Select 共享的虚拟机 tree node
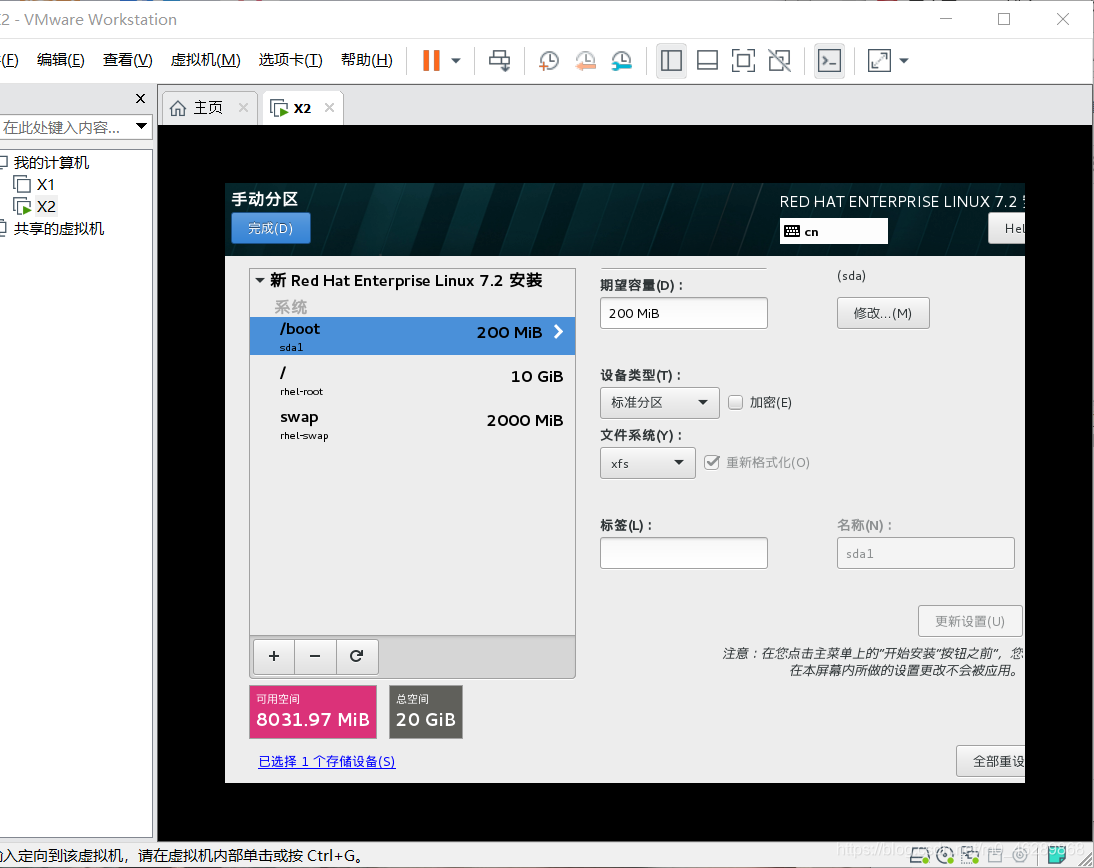Image resolution: width=1094 pixels, height=868 pixels. (x=59, y=229)
